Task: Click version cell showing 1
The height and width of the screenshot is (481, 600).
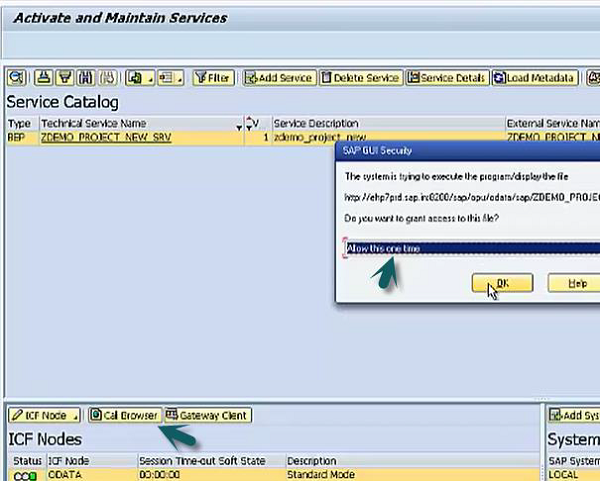Action: click(258, 137)
